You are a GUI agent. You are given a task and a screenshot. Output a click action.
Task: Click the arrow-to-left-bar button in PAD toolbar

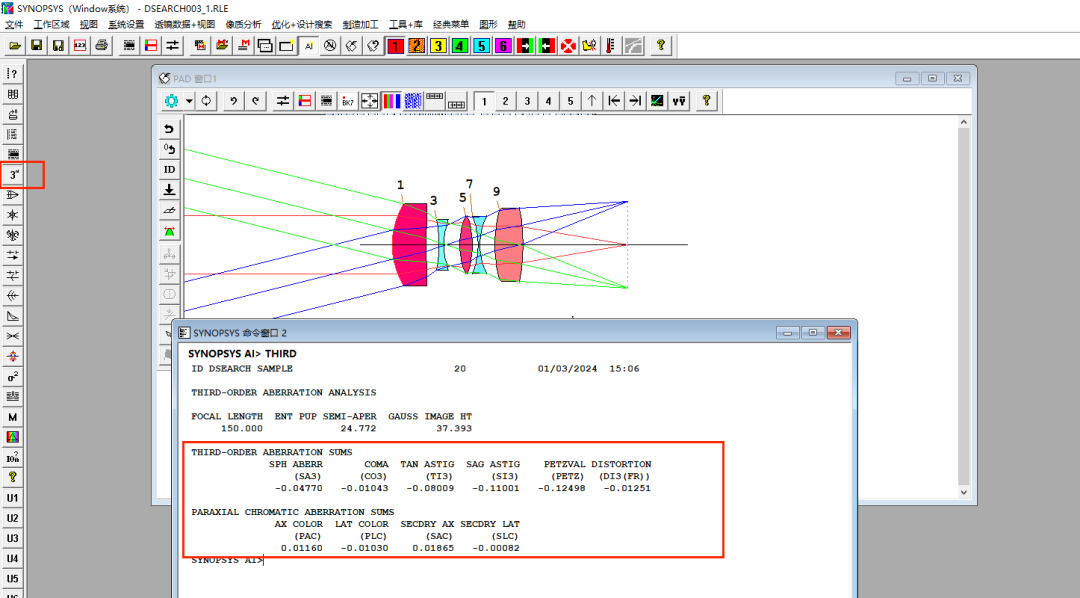pyautogui.click(x=614, y=101)
